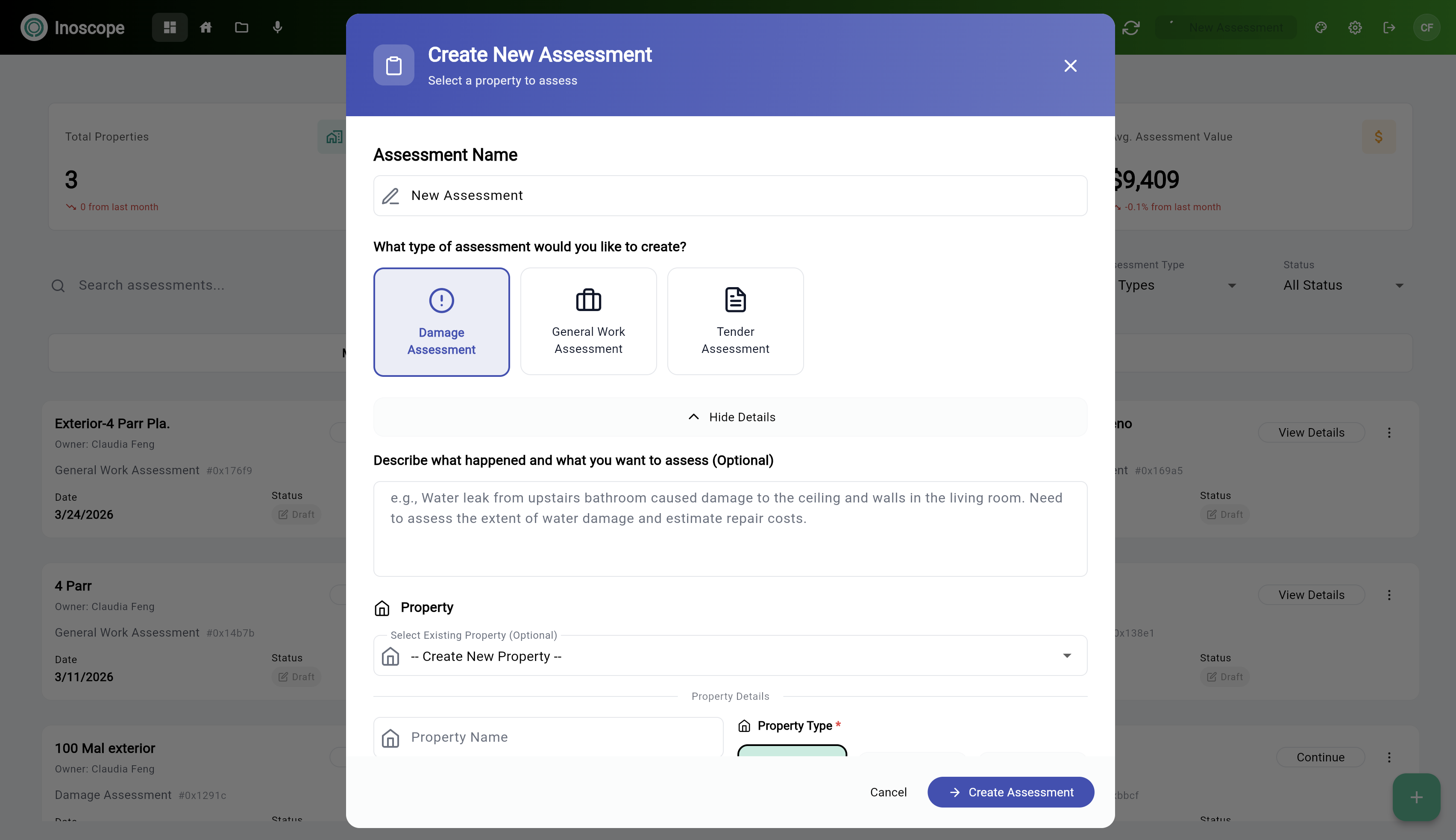The image size is (1456, 840).
Task: Select the Damage Assessment type
Action: (441, 322)
